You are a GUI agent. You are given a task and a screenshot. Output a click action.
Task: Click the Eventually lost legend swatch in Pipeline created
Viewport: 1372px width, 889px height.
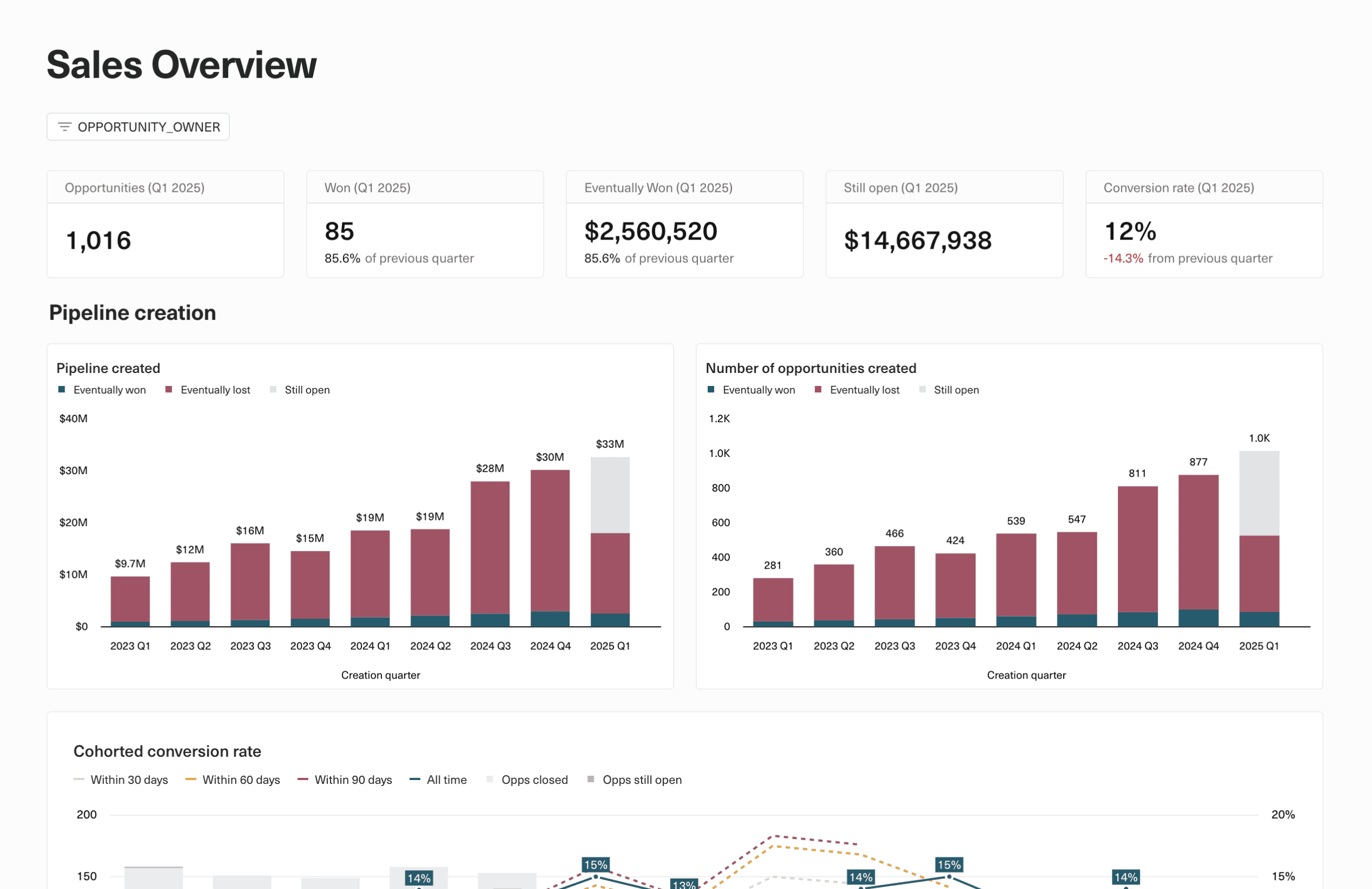coord(168,389)
